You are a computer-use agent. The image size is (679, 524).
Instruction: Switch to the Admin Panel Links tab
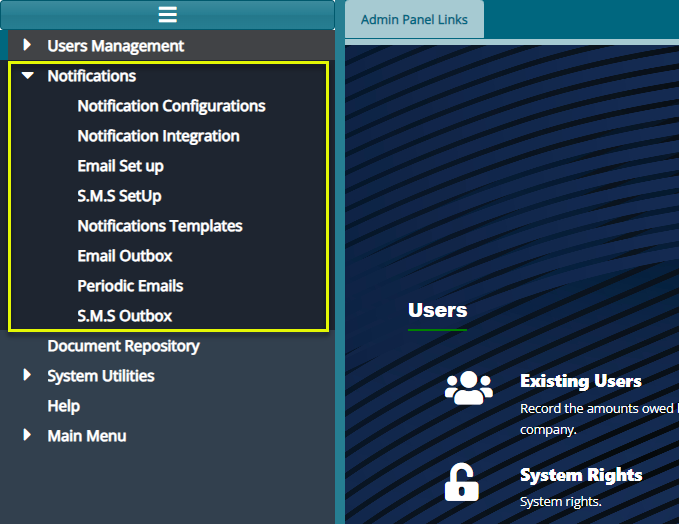coord(414,20)
